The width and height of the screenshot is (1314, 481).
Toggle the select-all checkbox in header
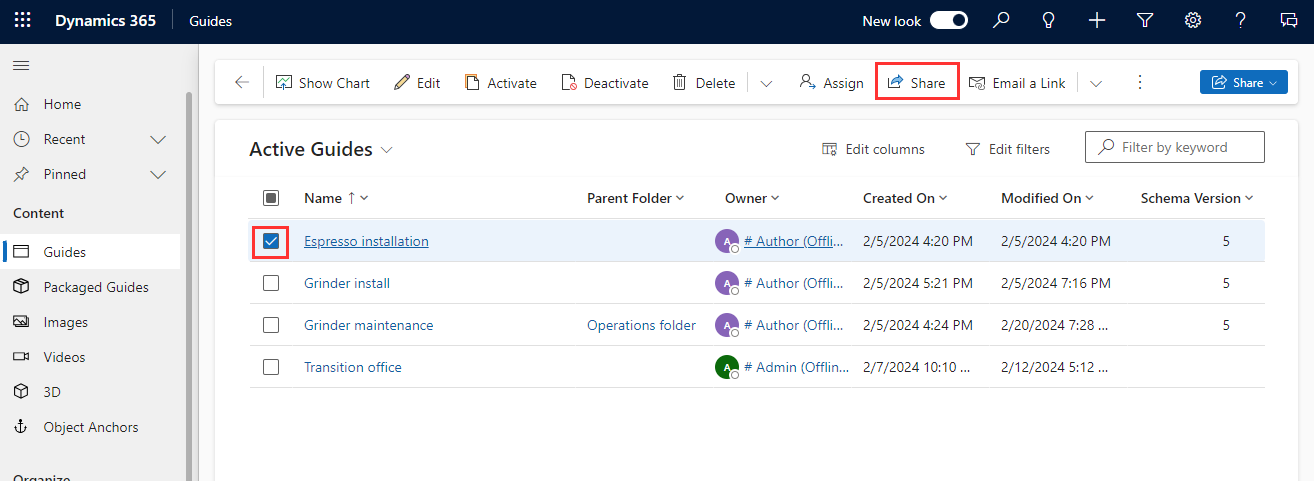[x=271, y=198]
